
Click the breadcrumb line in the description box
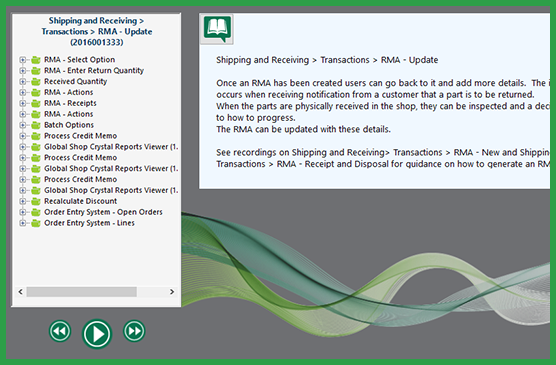click(327, 60)
